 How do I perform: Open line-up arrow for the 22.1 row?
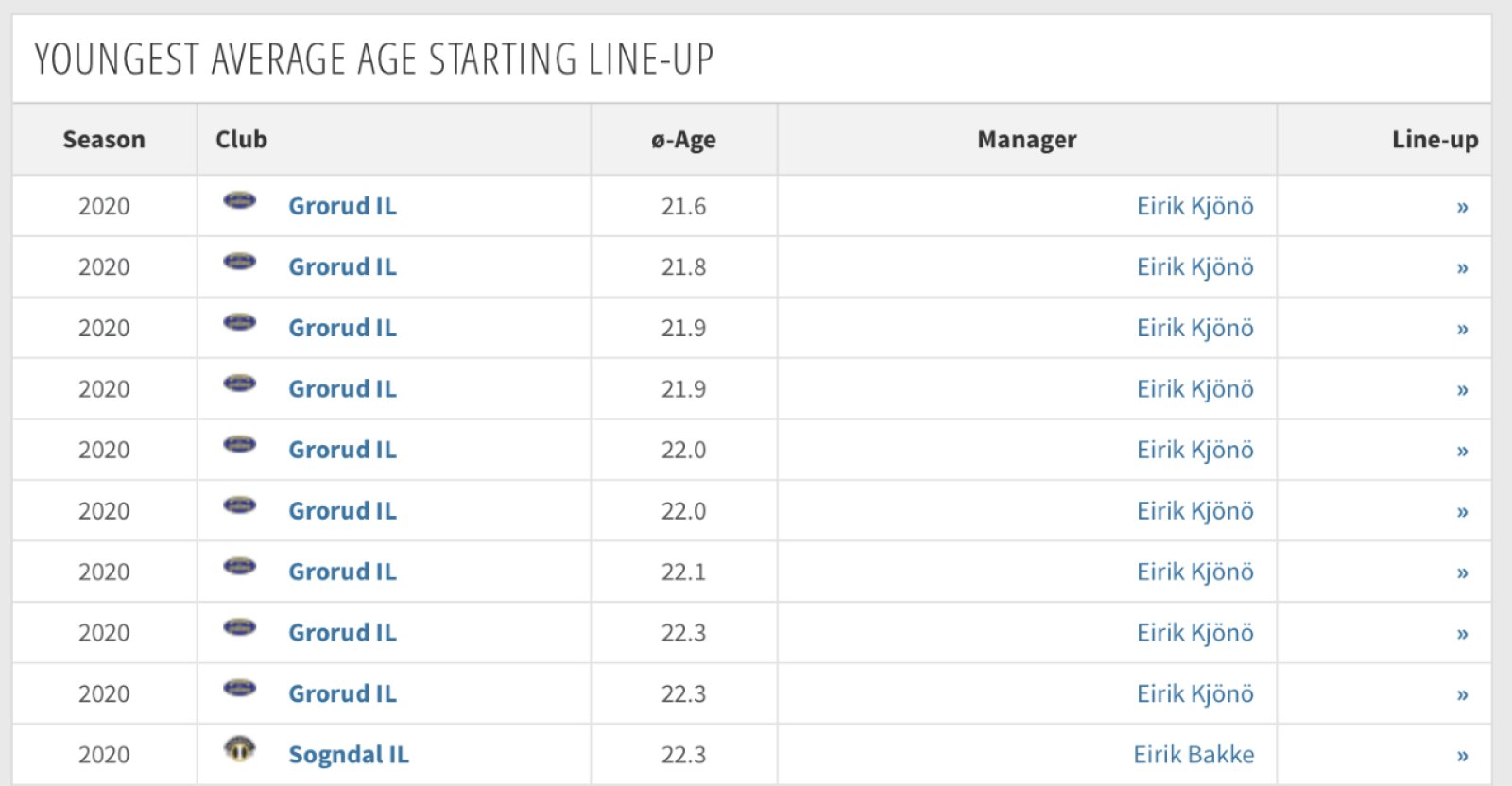[x=1462, y=572]
